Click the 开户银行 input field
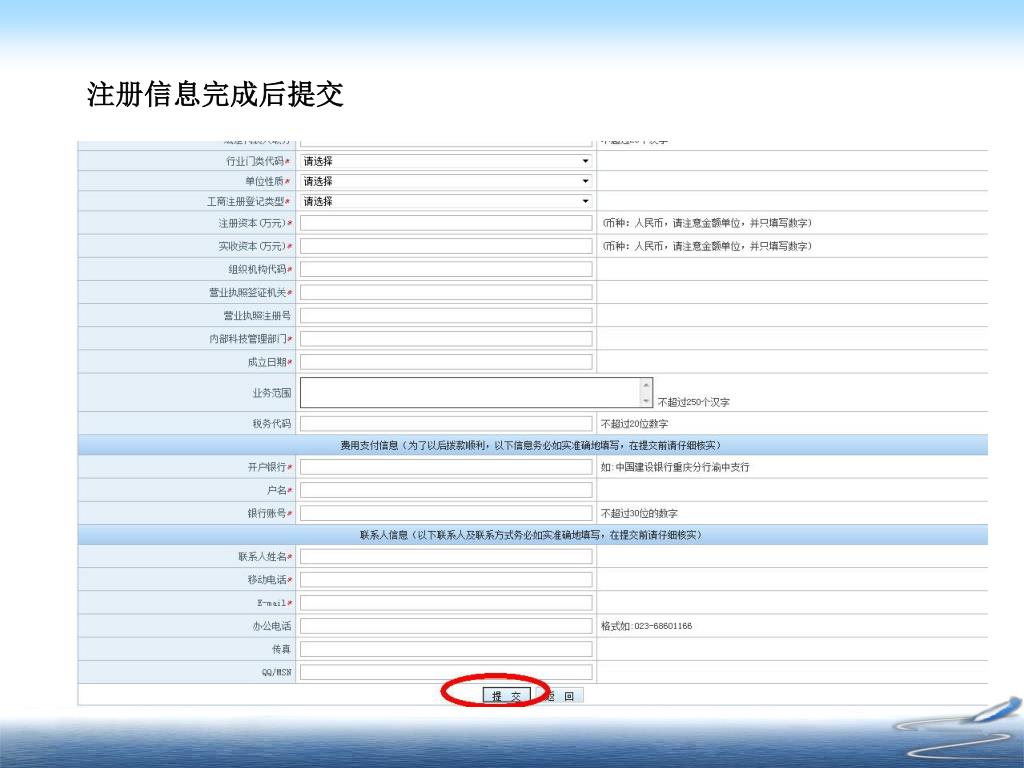This screenshot has width=1024, height=768. (446, 467)
